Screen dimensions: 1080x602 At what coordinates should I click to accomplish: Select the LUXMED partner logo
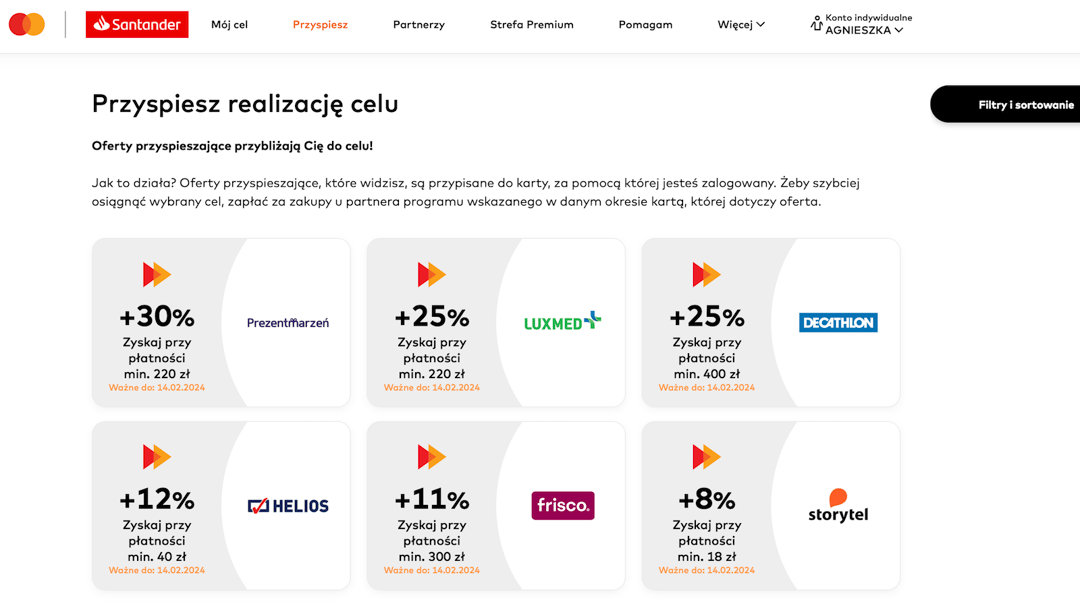[562, 322]
